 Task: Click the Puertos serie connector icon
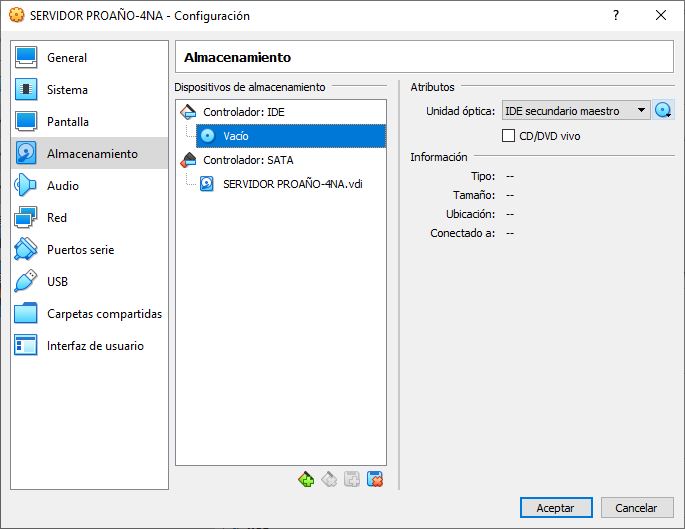point(25,249)
